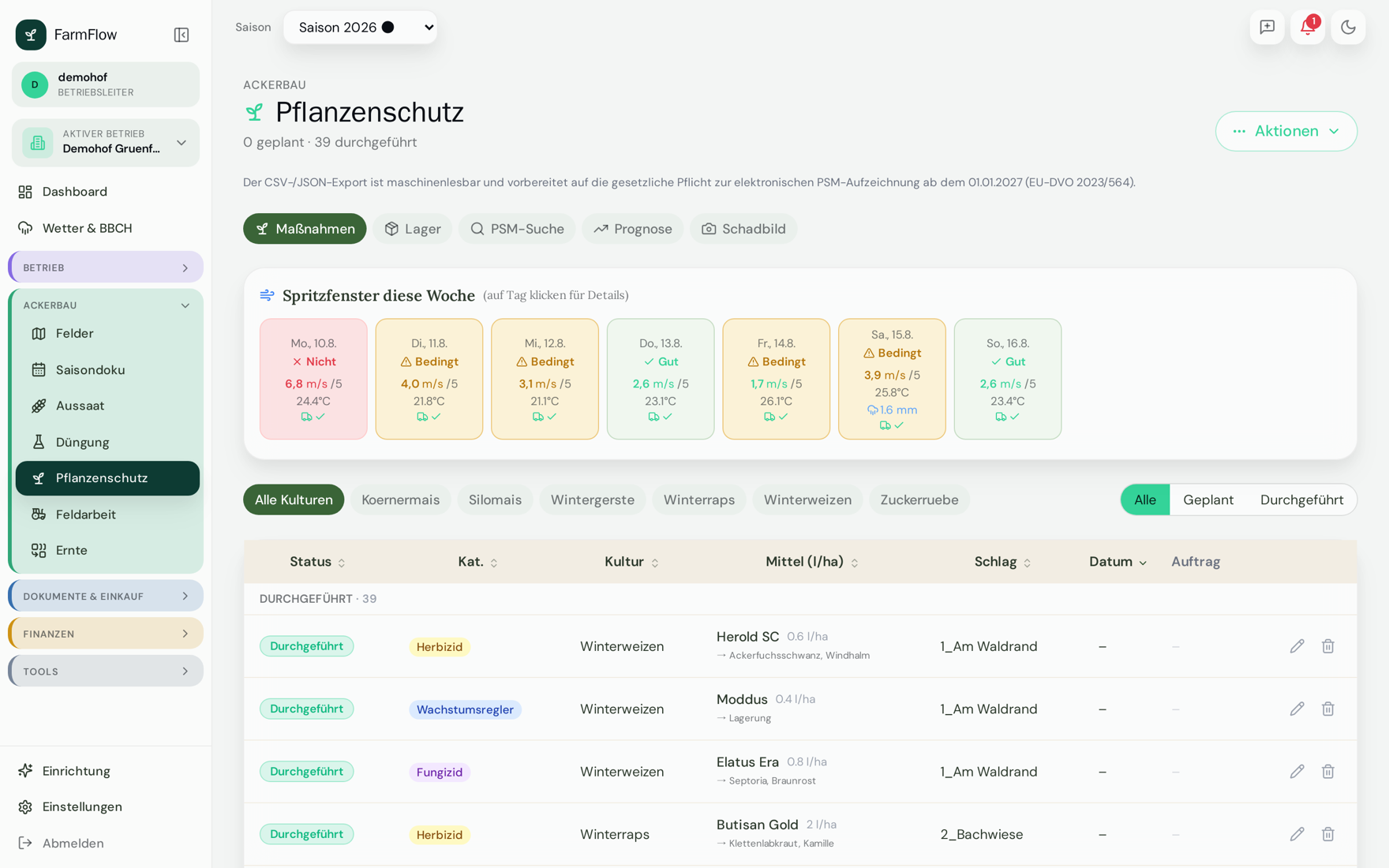
Task: Switch to the PSM-Suche tab
Action: [x=517, y=229]
